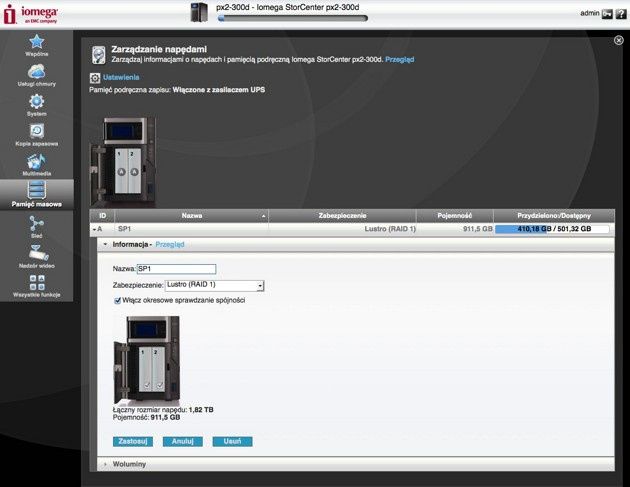Open Przegląd link beside Informacja
Viewport: 630px width, 487px height.
pyautogui.click(x=170, y=244)
